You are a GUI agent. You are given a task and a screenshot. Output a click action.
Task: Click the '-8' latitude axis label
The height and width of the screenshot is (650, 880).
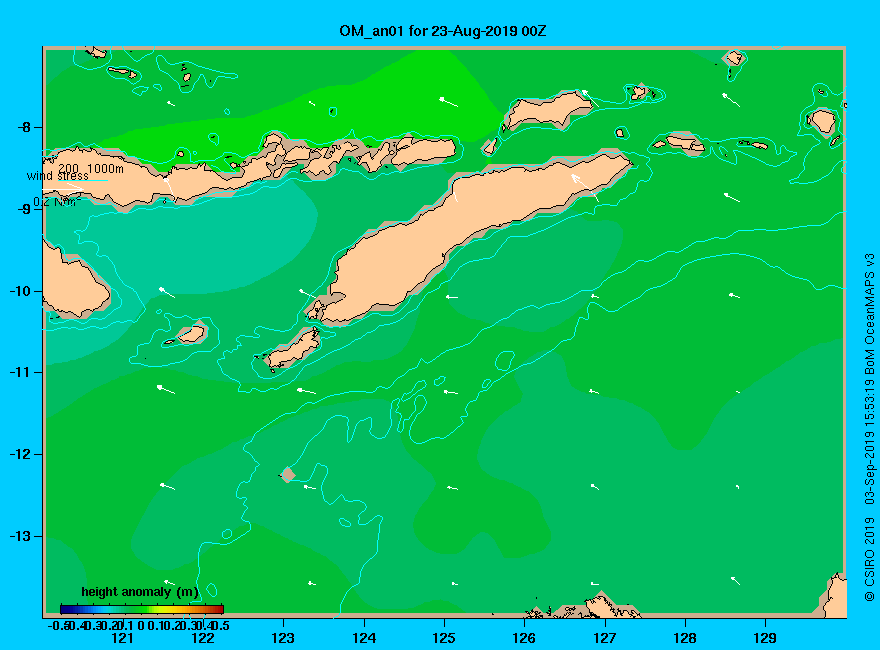point(24,127)
